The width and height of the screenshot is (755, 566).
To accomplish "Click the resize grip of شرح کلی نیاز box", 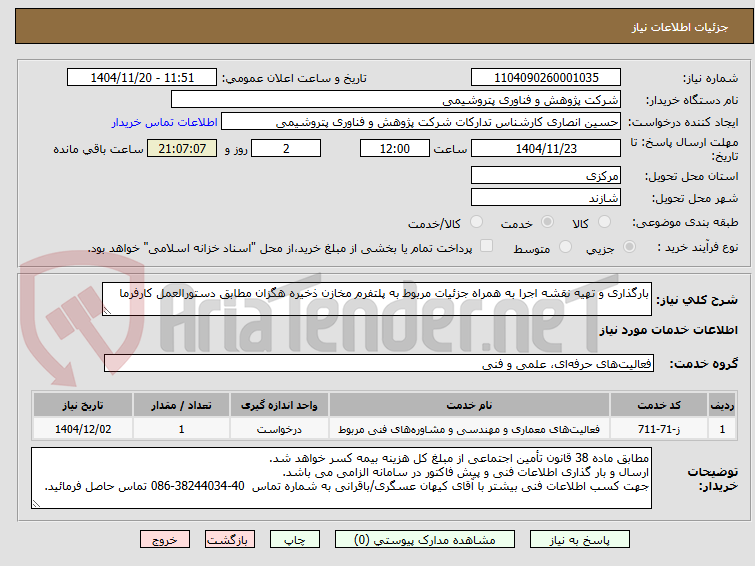I will (107, 311).
